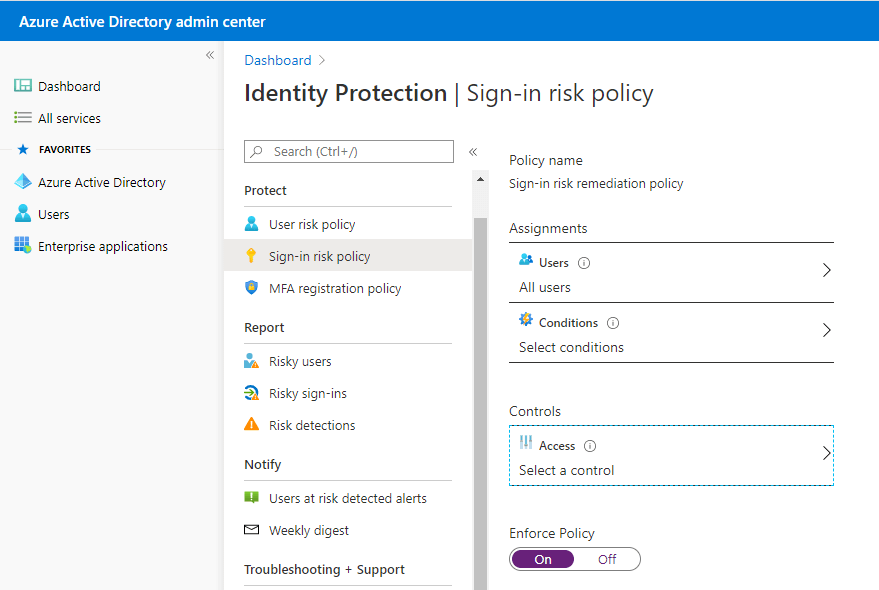Click the Enterprise applications grid icon
The width and height of the screenshot is (879, 590).
point(23,245)
